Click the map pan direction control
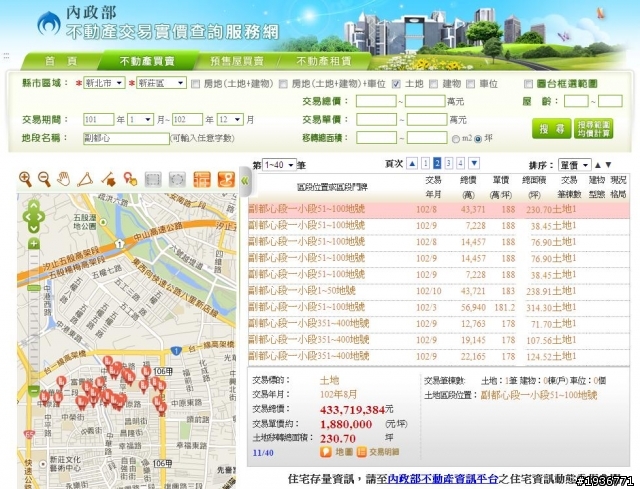Screen dimensions: 640x489 click(33, 214)
